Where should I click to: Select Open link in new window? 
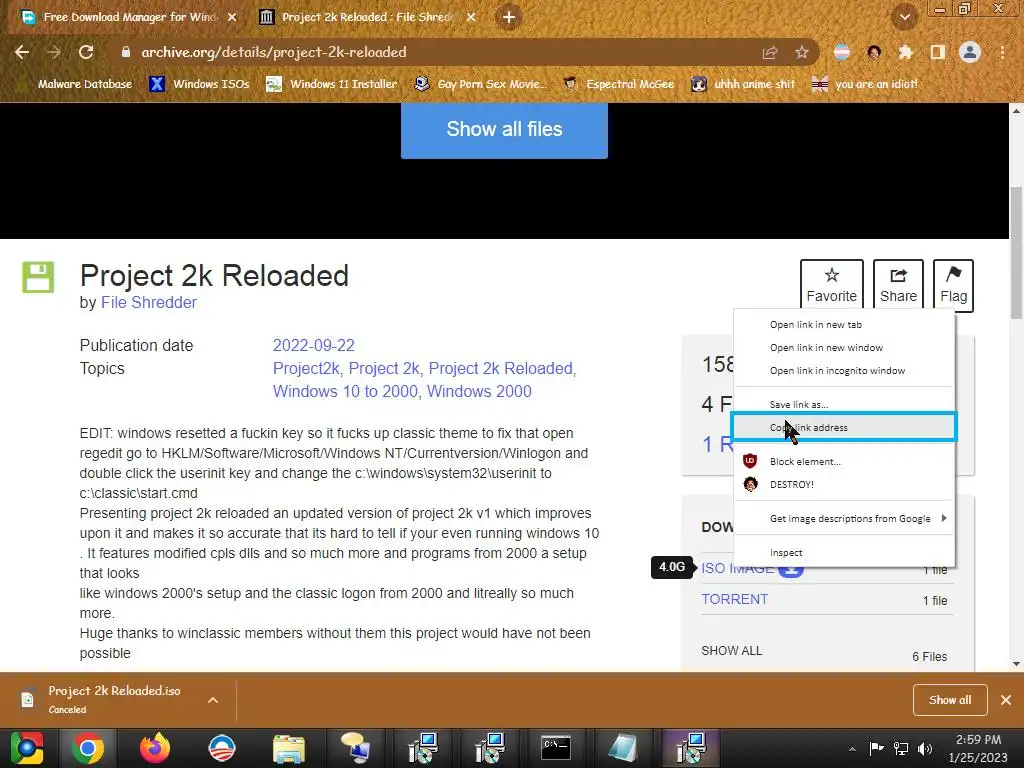844,347
